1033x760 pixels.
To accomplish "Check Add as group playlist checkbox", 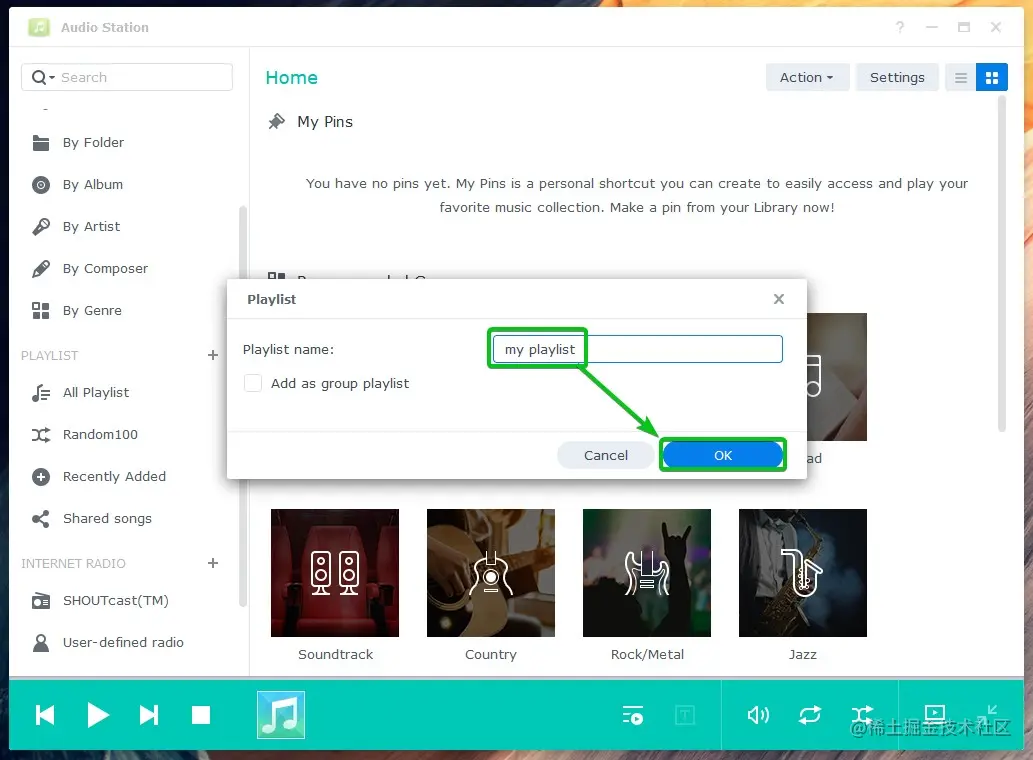I will (x=253, y=383).
